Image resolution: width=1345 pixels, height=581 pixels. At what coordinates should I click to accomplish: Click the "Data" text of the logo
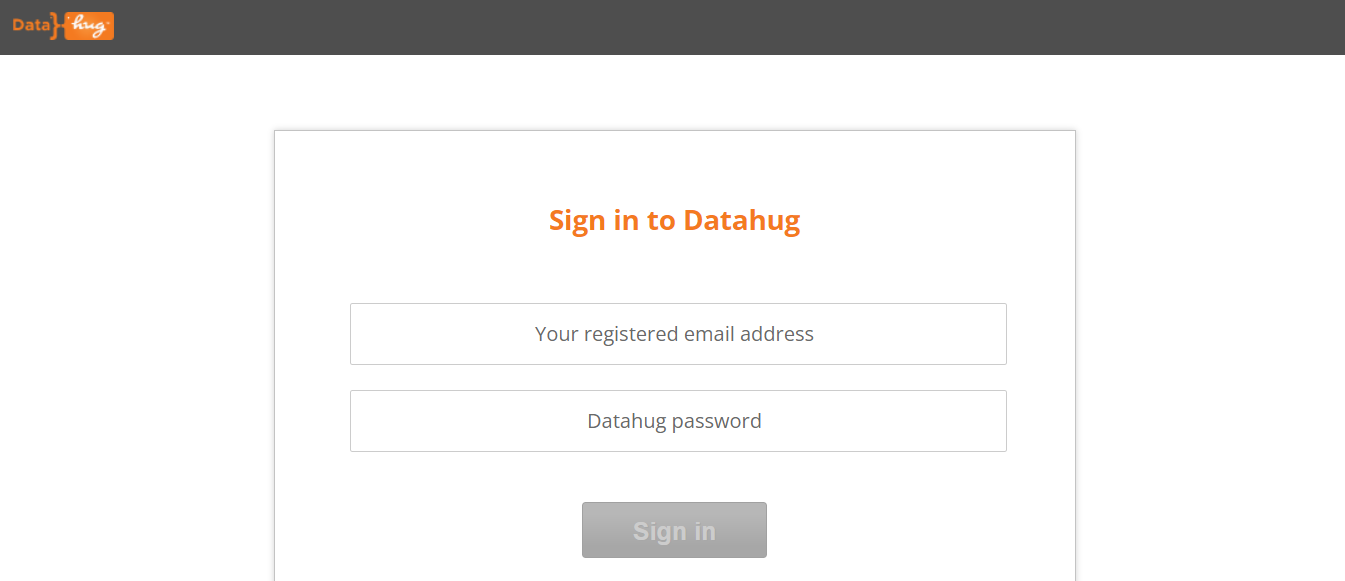[30, 26]
